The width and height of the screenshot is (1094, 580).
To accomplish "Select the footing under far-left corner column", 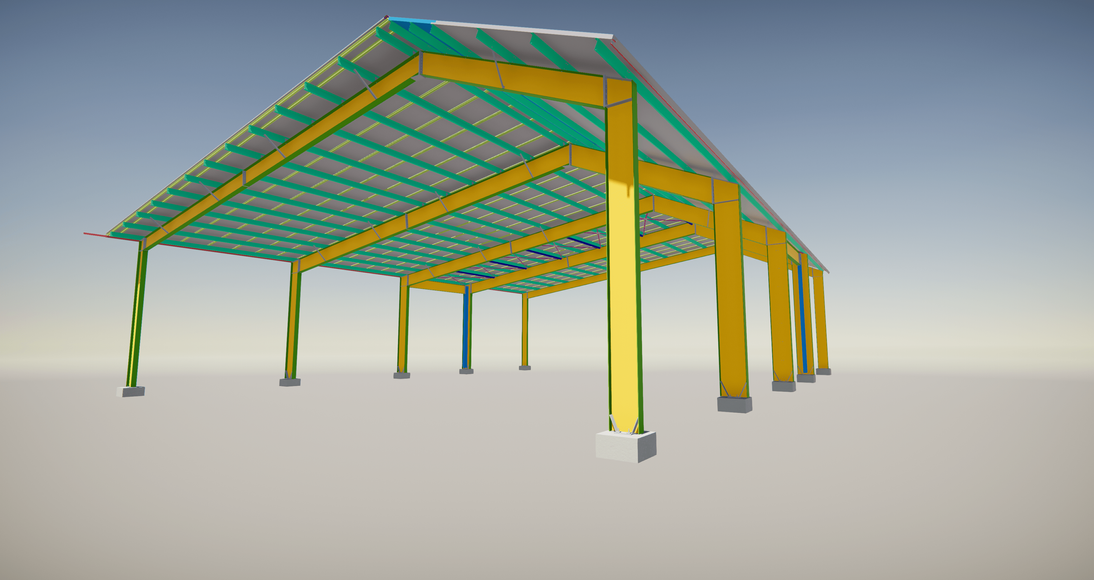I will coord(130,392).
